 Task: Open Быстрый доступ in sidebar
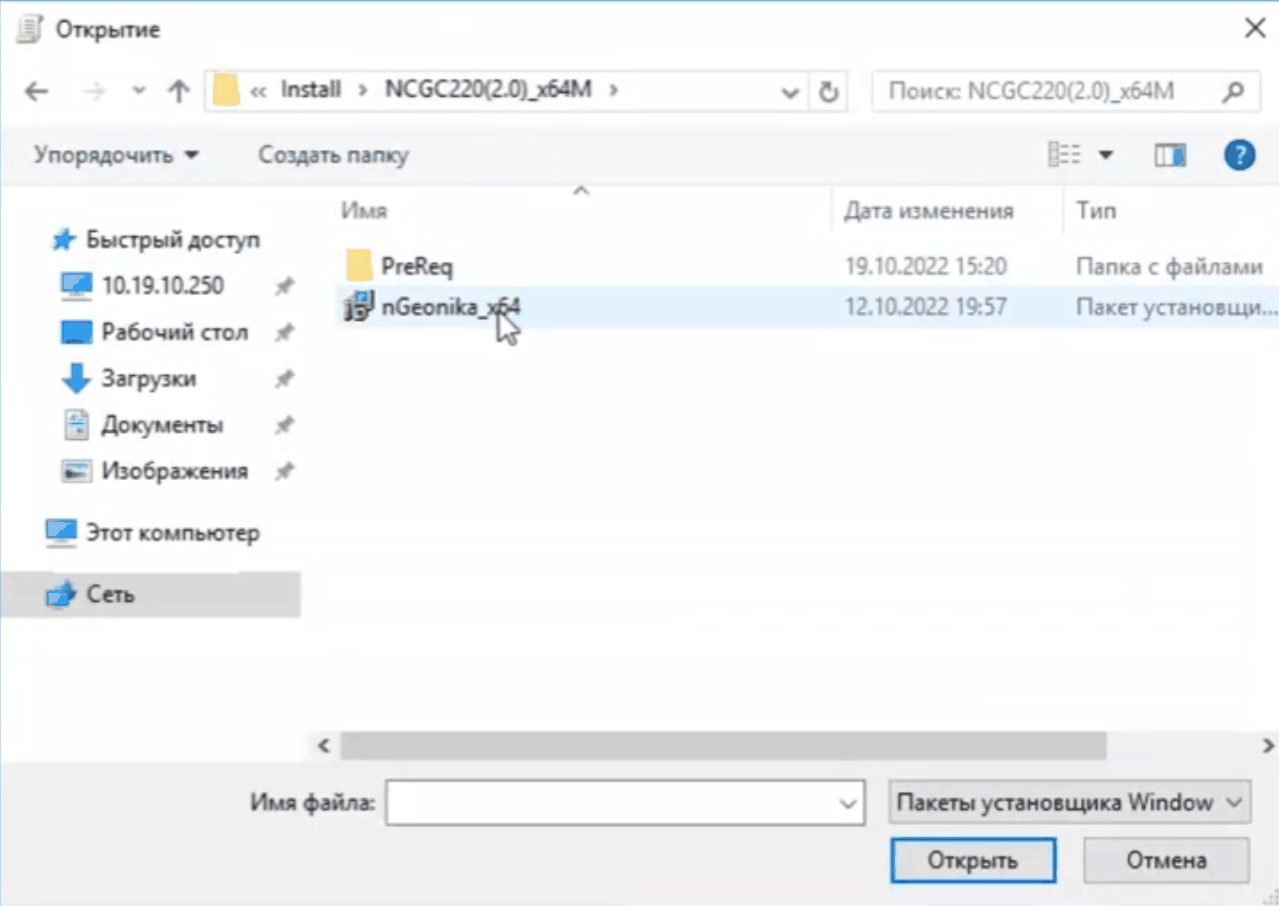click(x=155, y=240)
